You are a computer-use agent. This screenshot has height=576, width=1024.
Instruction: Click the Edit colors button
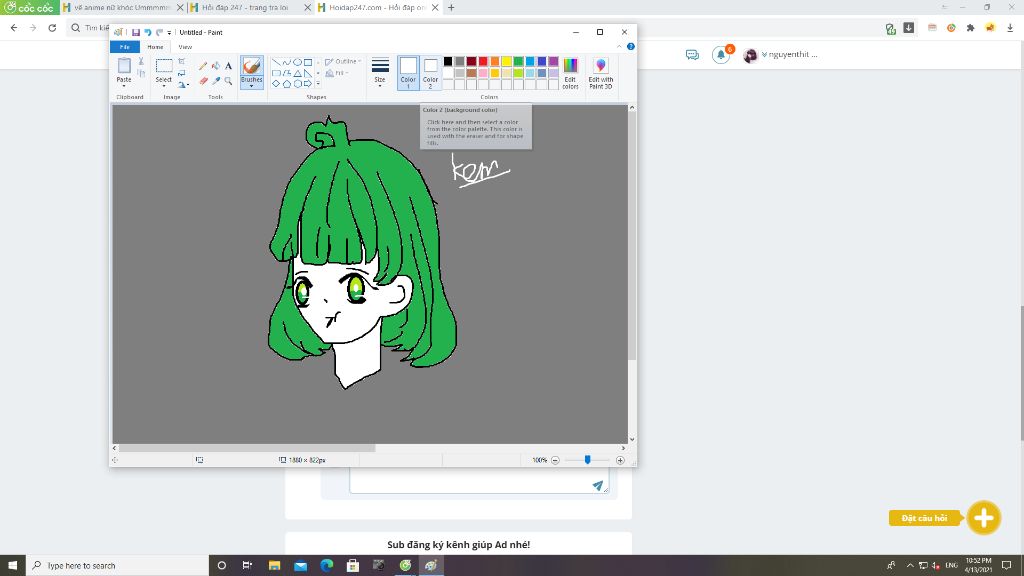(570, 72)
